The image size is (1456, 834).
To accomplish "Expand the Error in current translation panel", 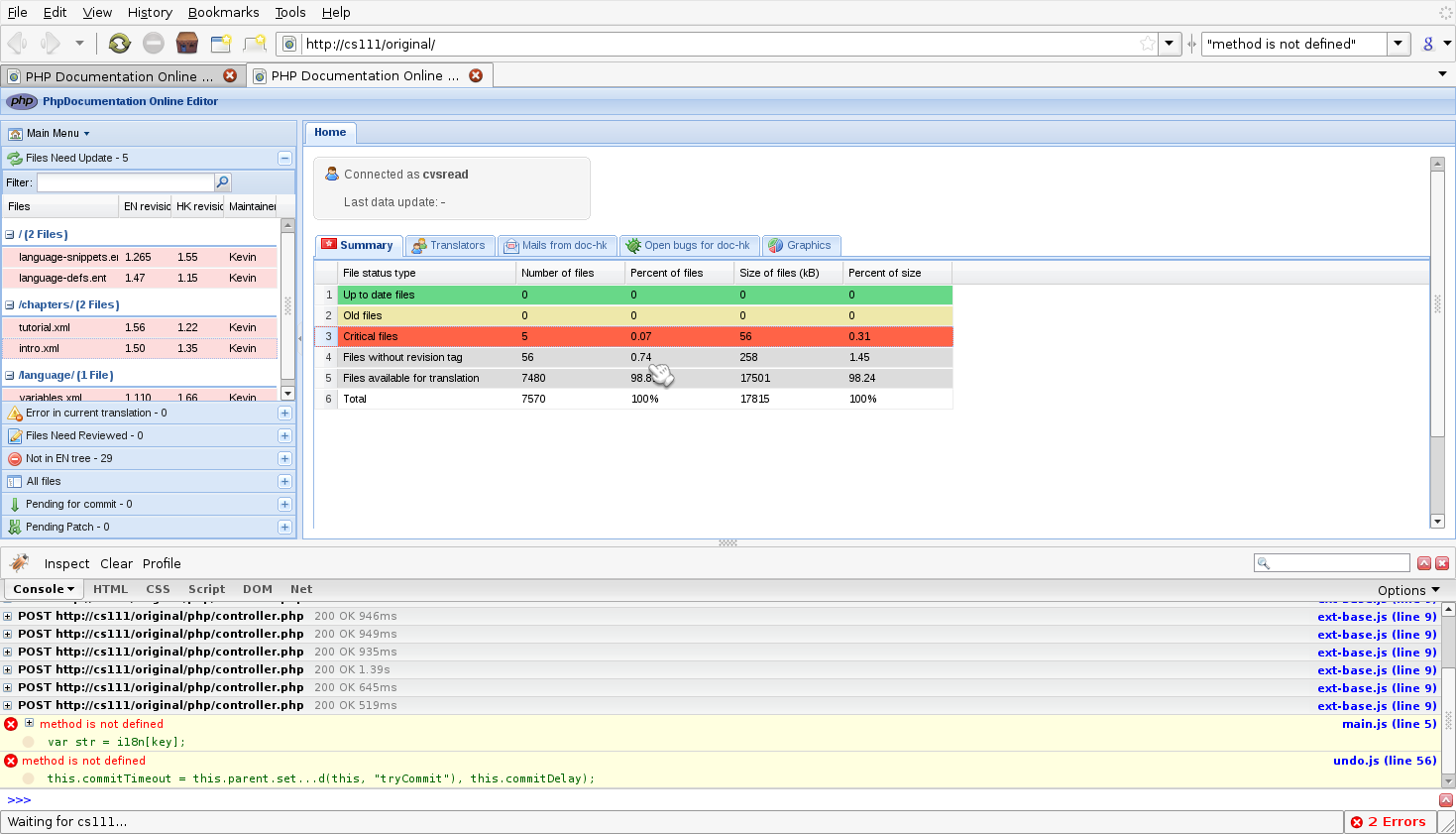I will (x=284, y=414).
